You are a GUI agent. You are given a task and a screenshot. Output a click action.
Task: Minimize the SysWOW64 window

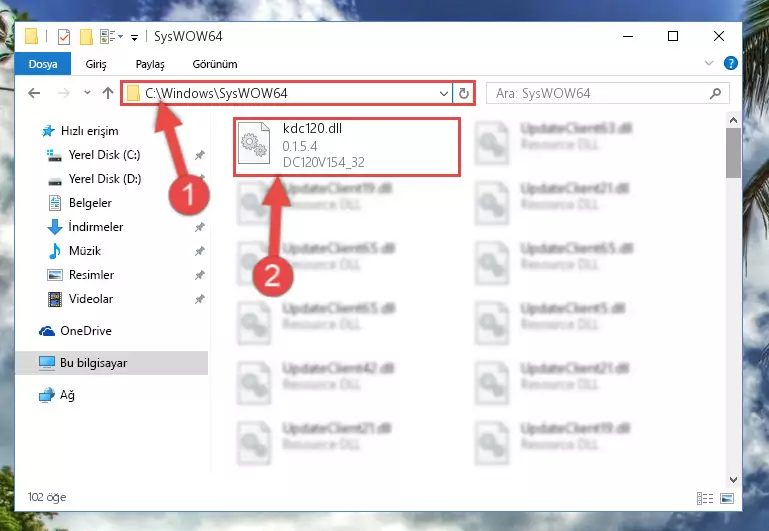(x=628, y=36)
